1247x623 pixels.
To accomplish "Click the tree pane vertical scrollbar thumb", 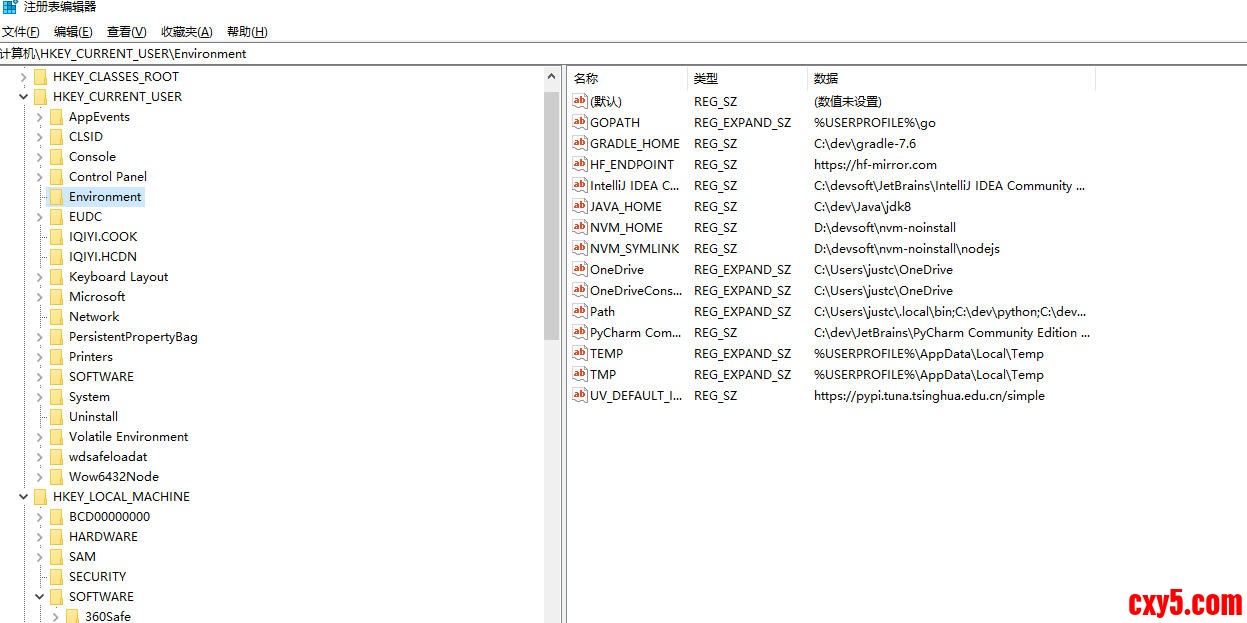I will pyautogui.click(x=552, y=215).
